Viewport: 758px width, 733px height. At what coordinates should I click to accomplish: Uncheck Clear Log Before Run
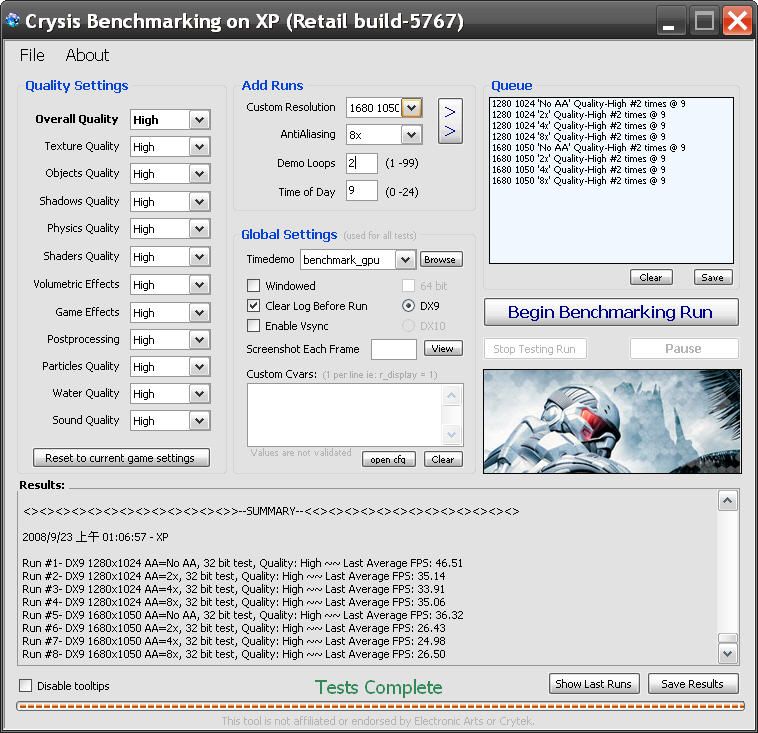[253, 306]
